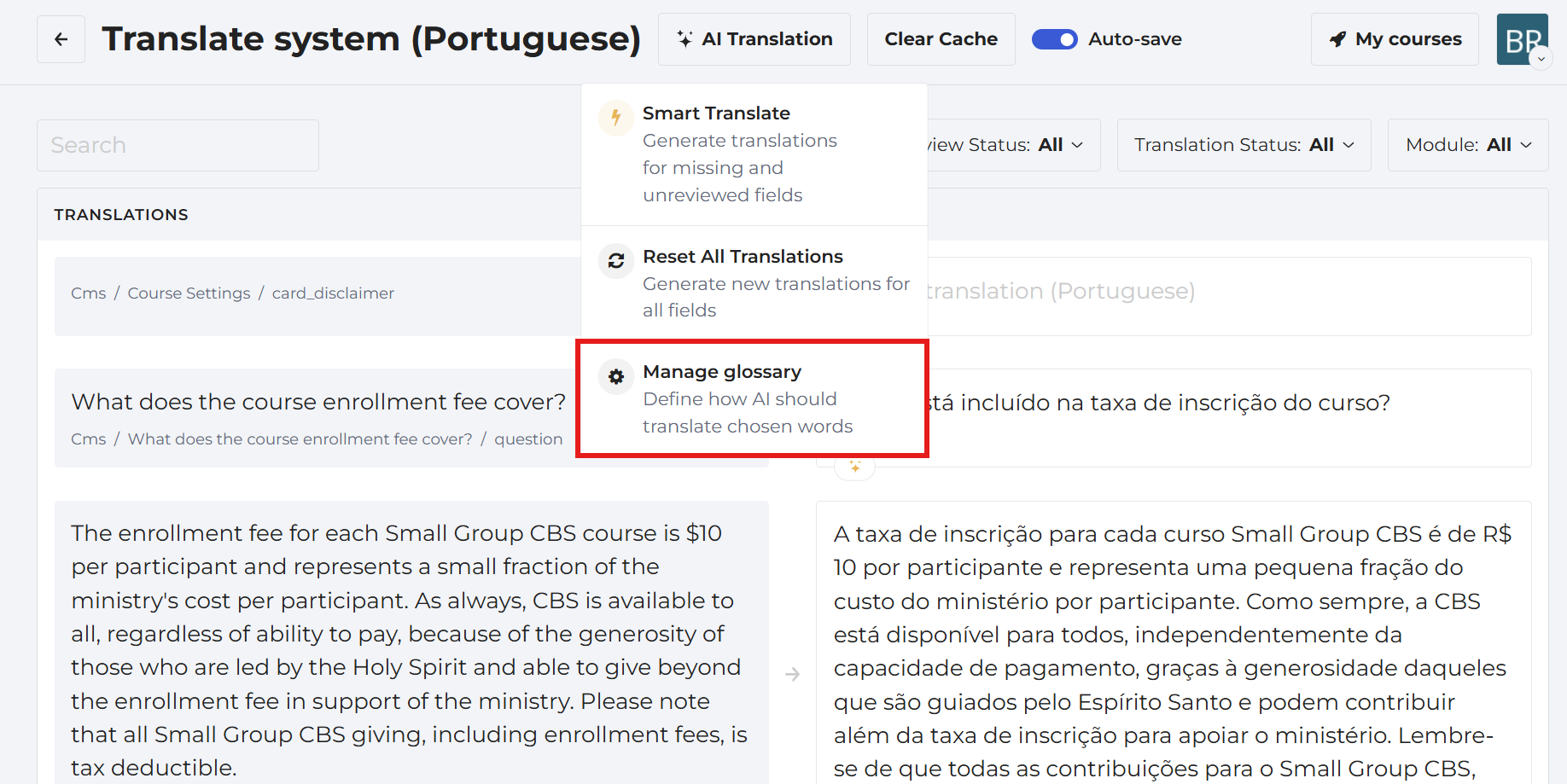1567x784 pixels.
Task: Choose Reset All Translations from menu
Action: click(x=754, y=283)
